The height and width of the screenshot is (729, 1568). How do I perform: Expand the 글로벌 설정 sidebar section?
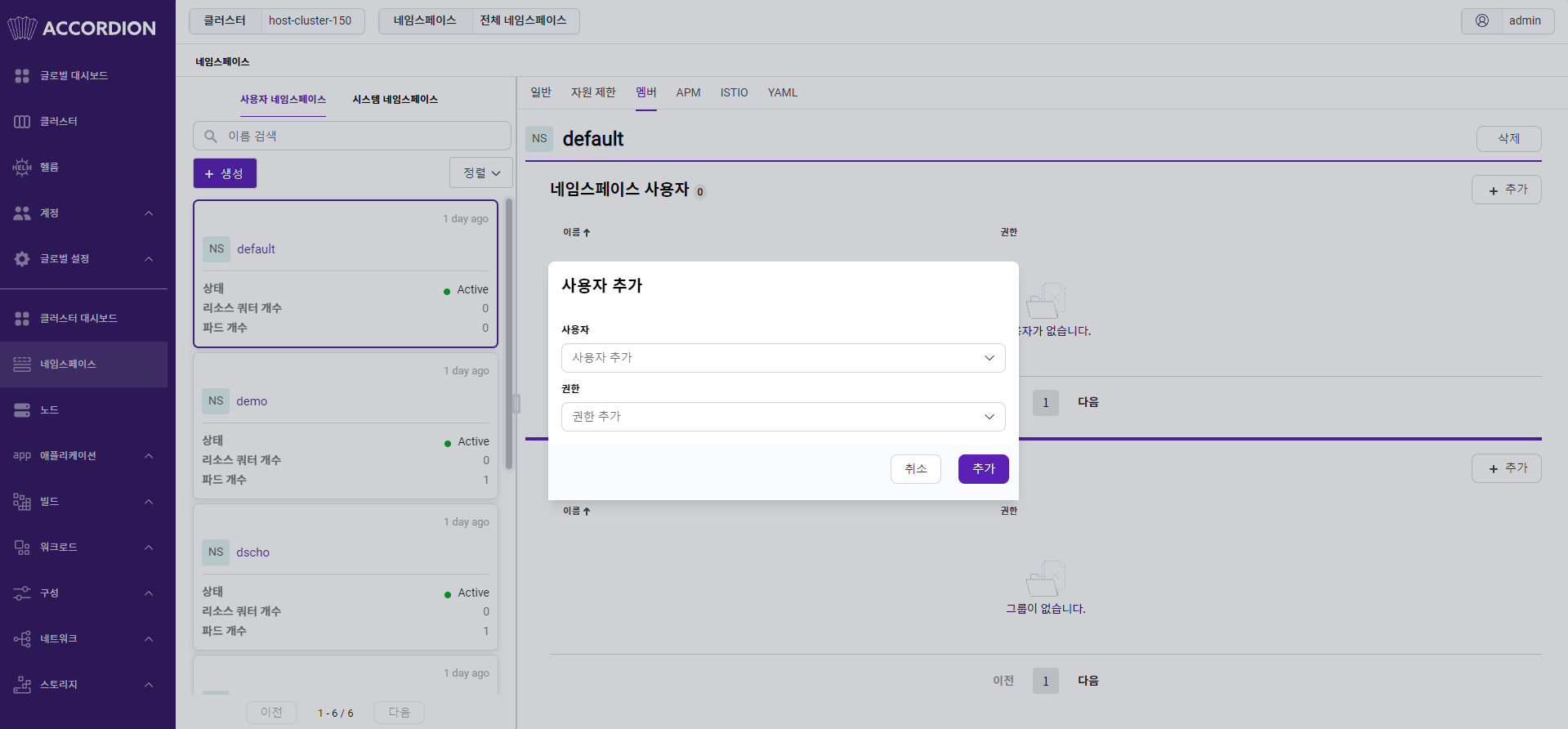149,258
